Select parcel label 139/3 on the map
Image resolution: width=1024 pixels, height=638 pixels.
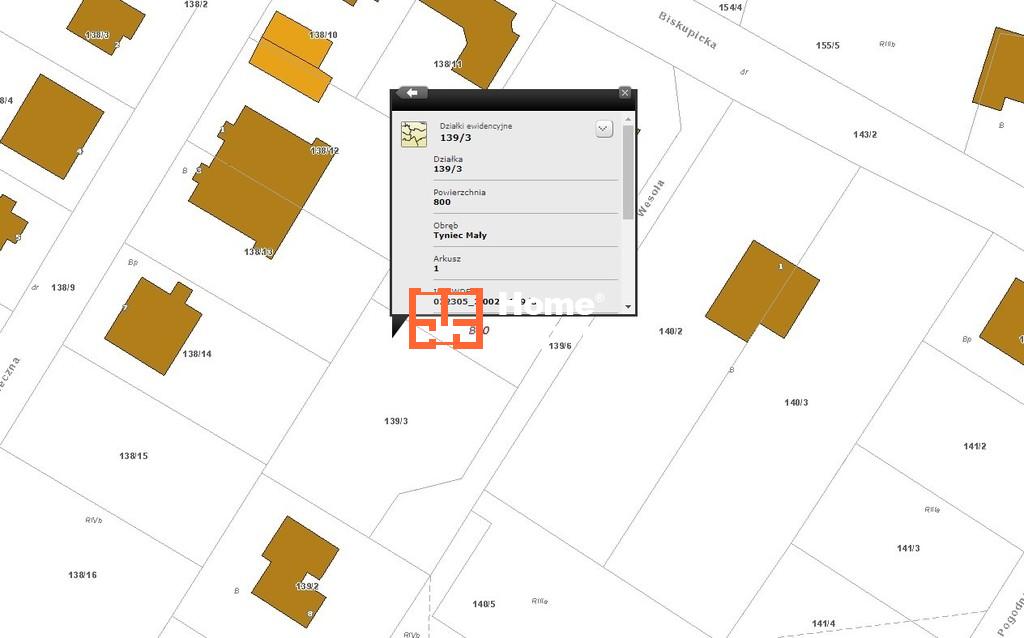coord(396,421)
